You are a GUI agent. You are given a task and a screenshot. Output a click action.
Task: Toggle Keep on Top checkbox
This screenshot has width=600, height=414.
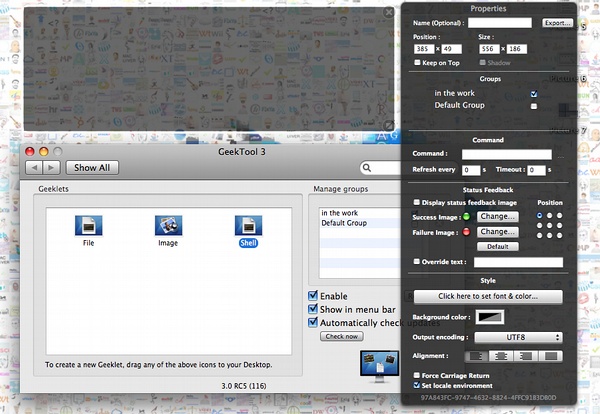tap(417, 62)
